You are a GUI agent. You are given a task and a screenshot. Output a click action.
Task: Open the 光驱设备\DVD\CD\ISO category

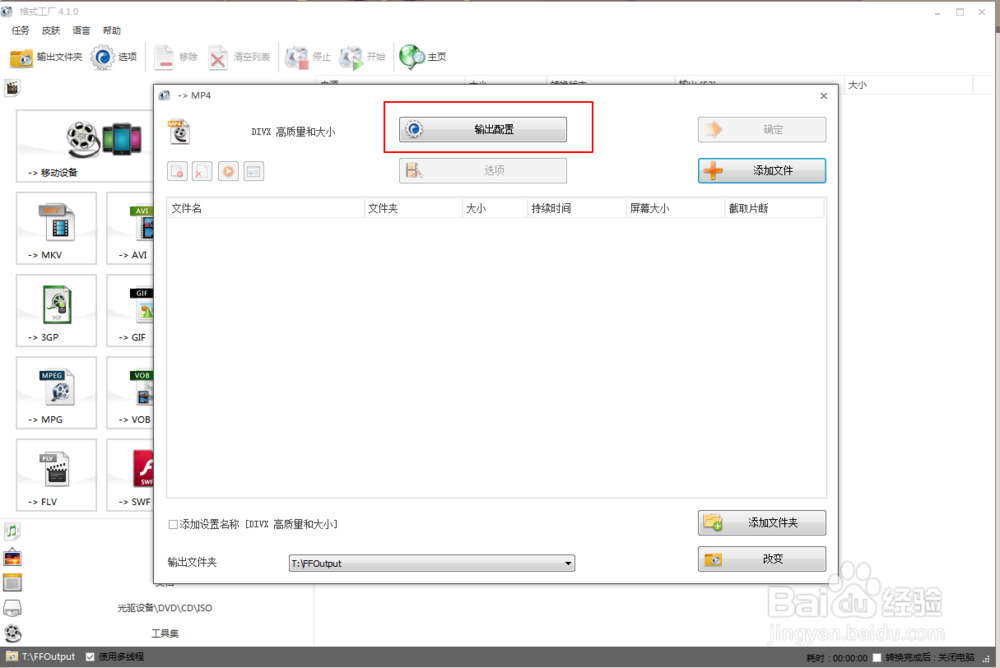click(x=165, y=608)
